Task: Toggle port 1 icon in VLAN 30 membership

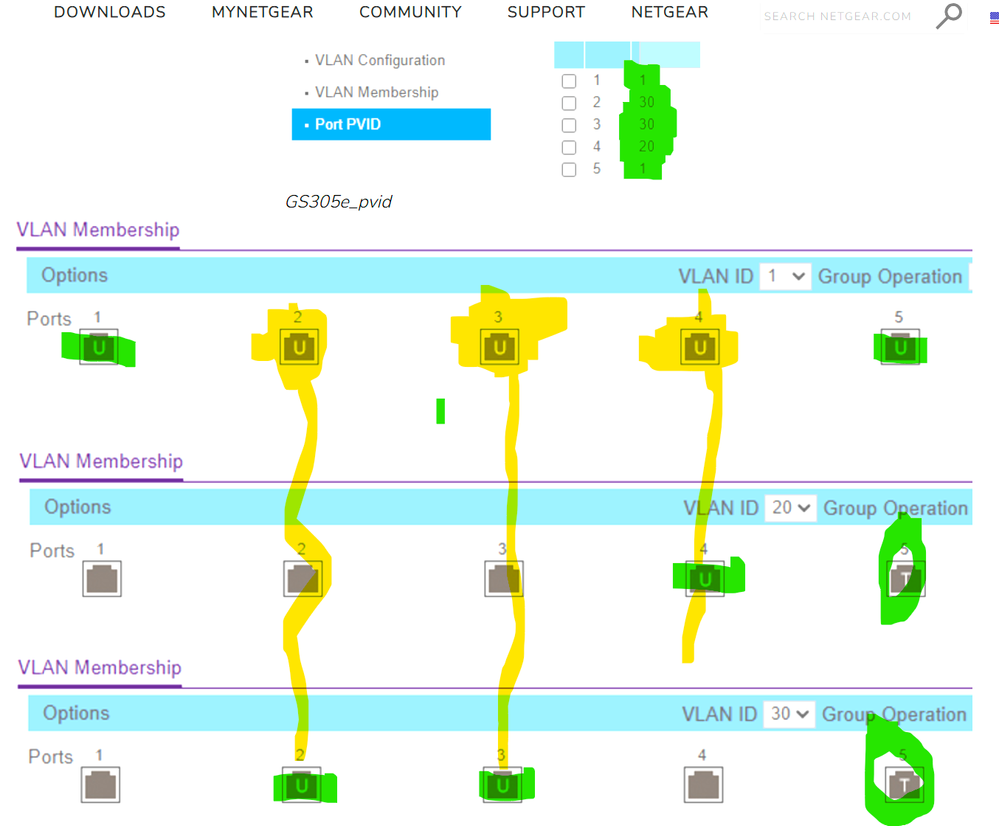Action: pyautogui.click(x=101, y=785)
